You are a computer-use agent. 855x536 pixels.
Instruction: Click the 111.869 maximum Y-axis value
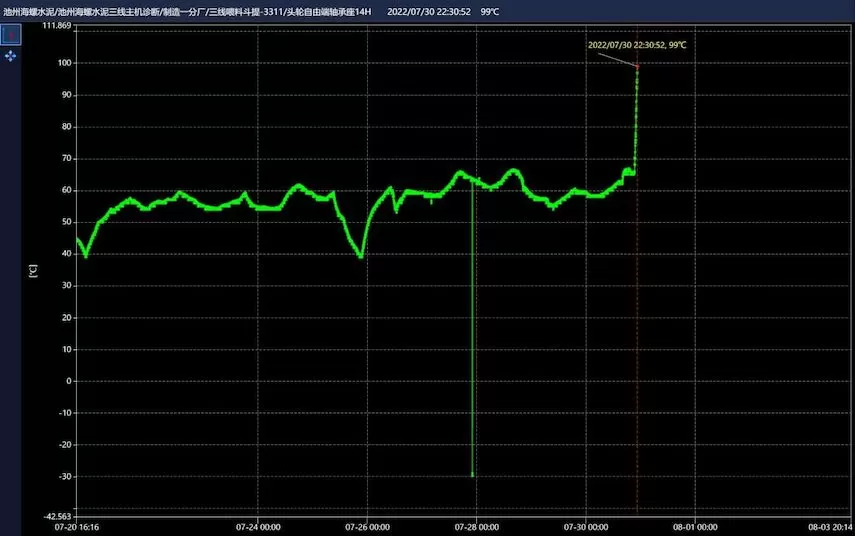(56, 26)
